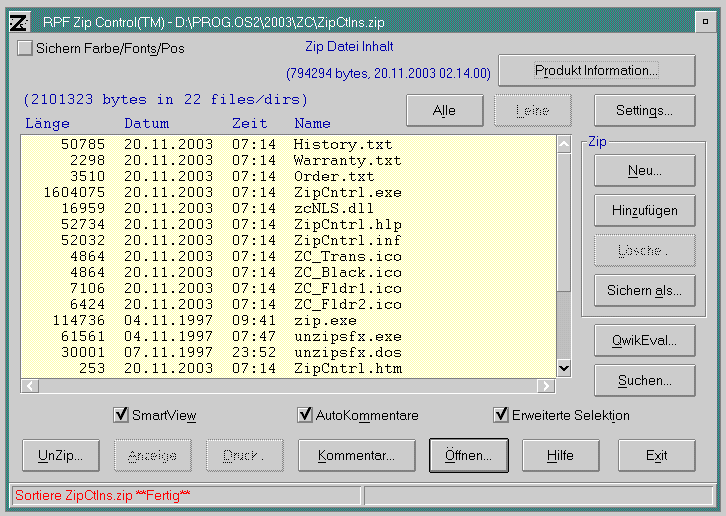The width and height of the screenshot is (726, 516).
Task: Click the Suchen button
Action: (x=645, y=380)
